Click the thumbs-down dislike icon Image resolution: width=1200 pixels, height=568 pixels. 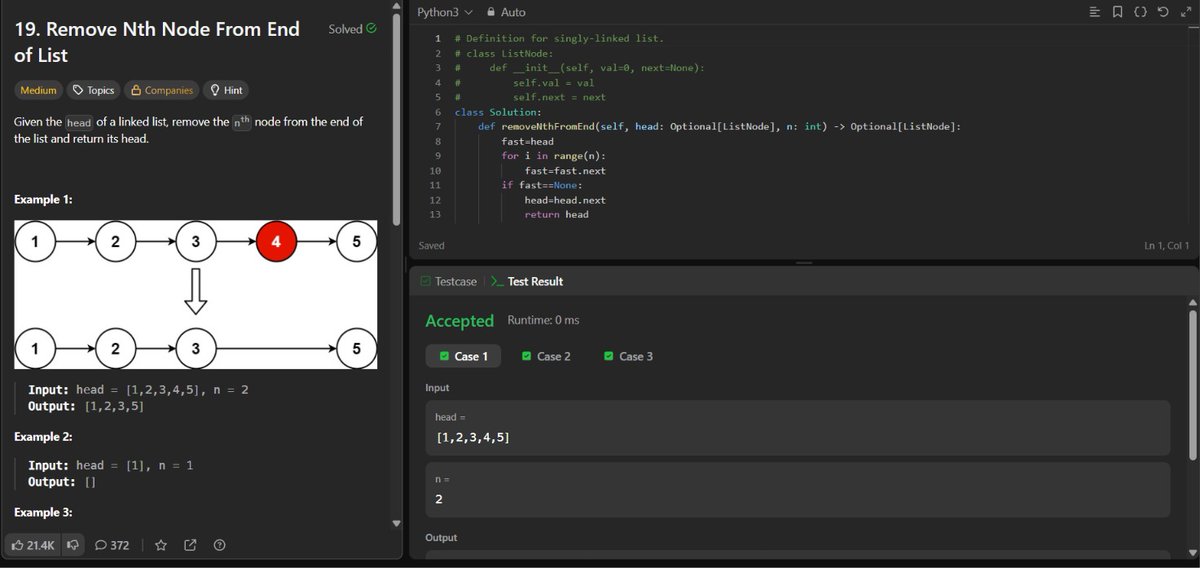(x=74, y=545)
